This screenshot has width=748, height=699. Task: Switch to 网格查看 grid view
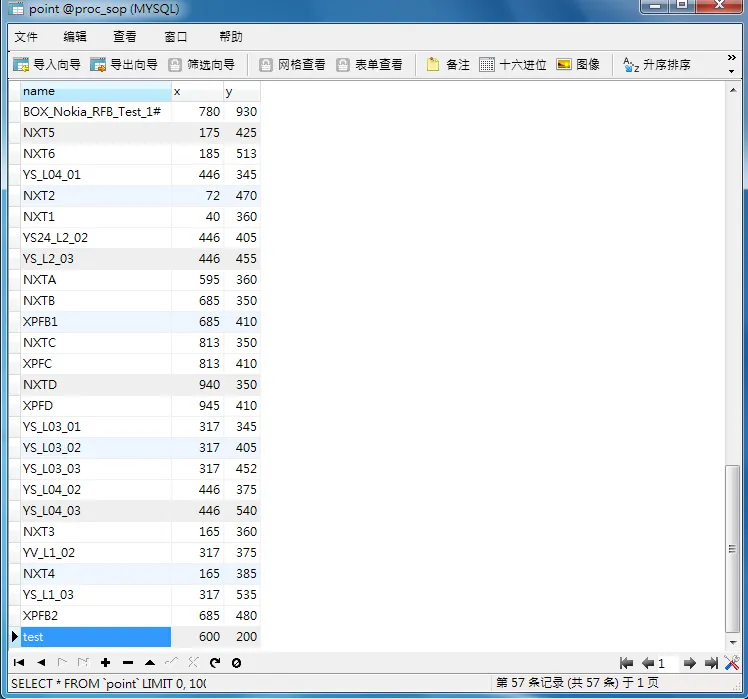click(292, 64)
